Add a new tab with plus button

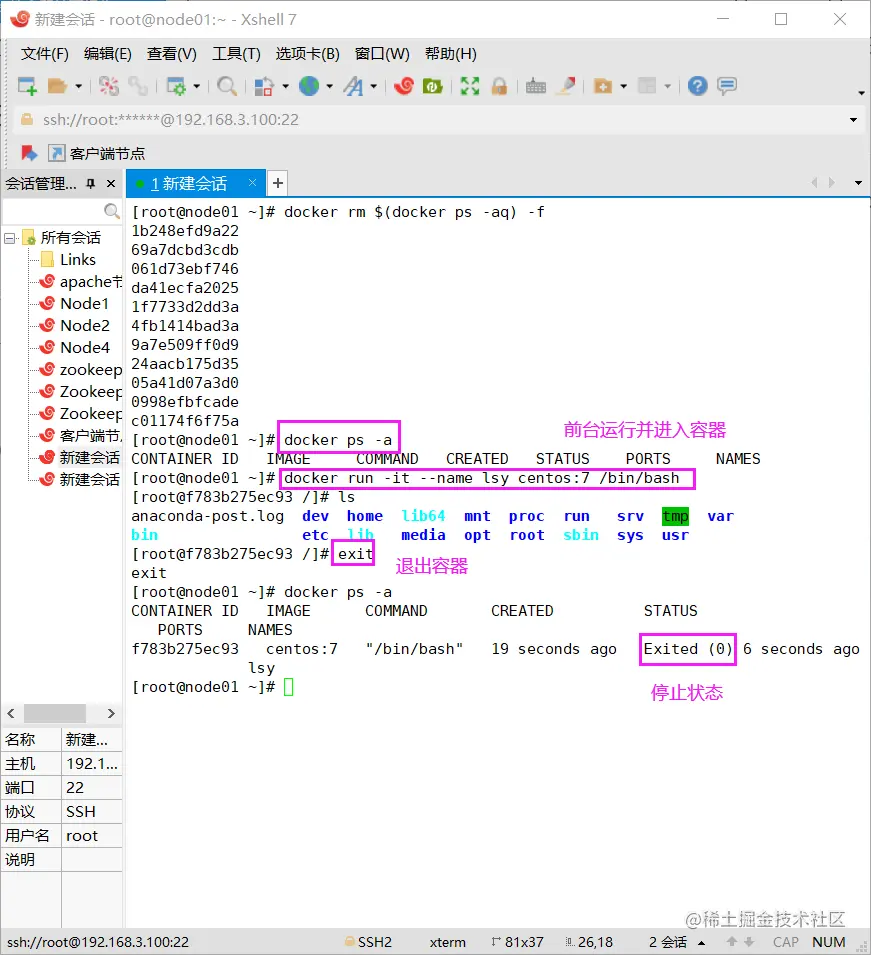tap(278, 183)
